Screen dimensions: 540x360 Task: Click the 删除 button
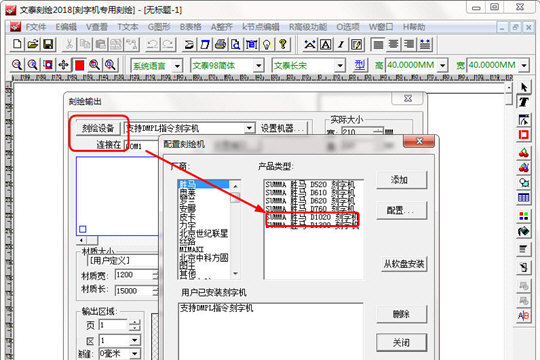pyautogui.click(x=402, y=314)
